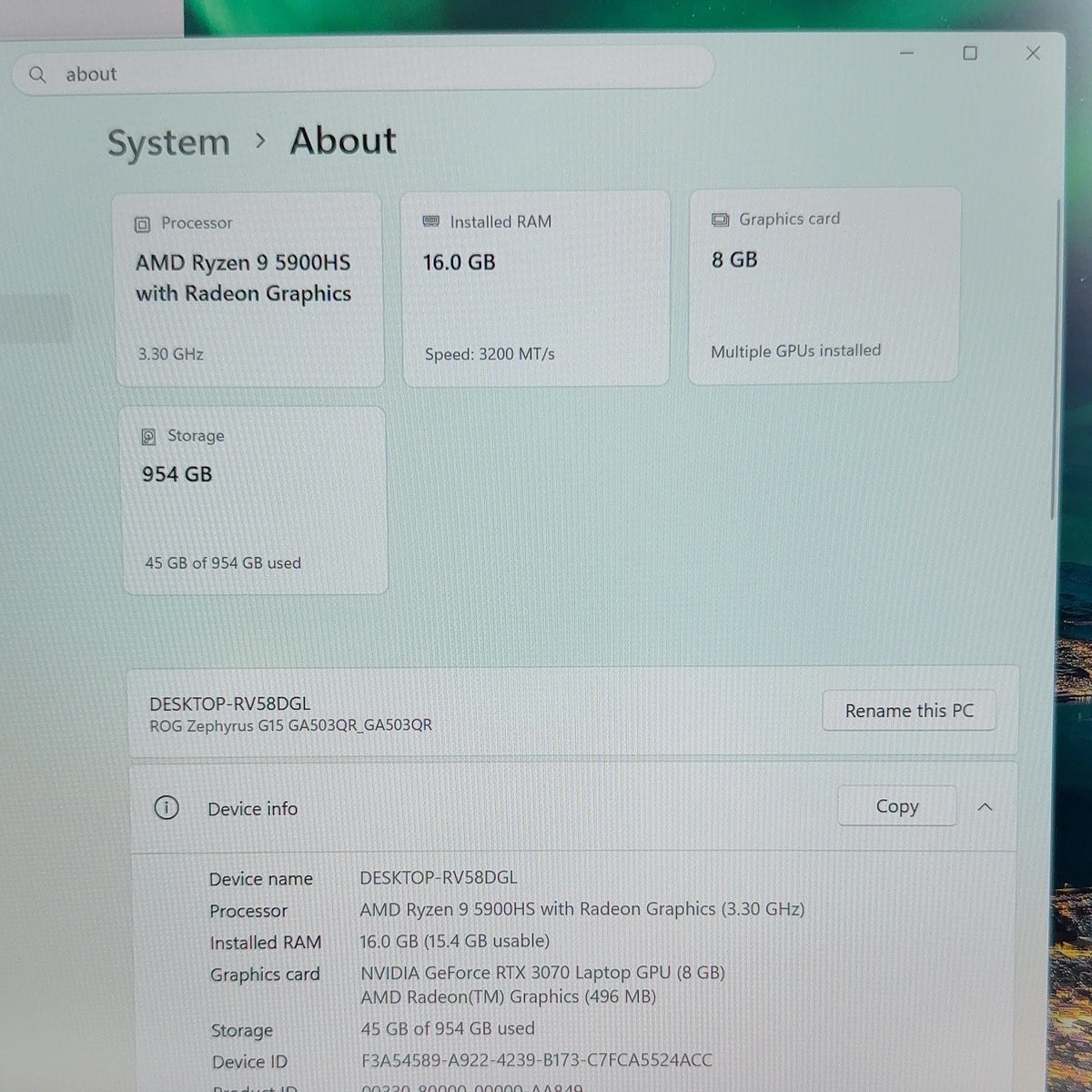Click 'Multiple GPUs installed' text
Screen dimensions: 1092x1092
click(x=796, y=351)
